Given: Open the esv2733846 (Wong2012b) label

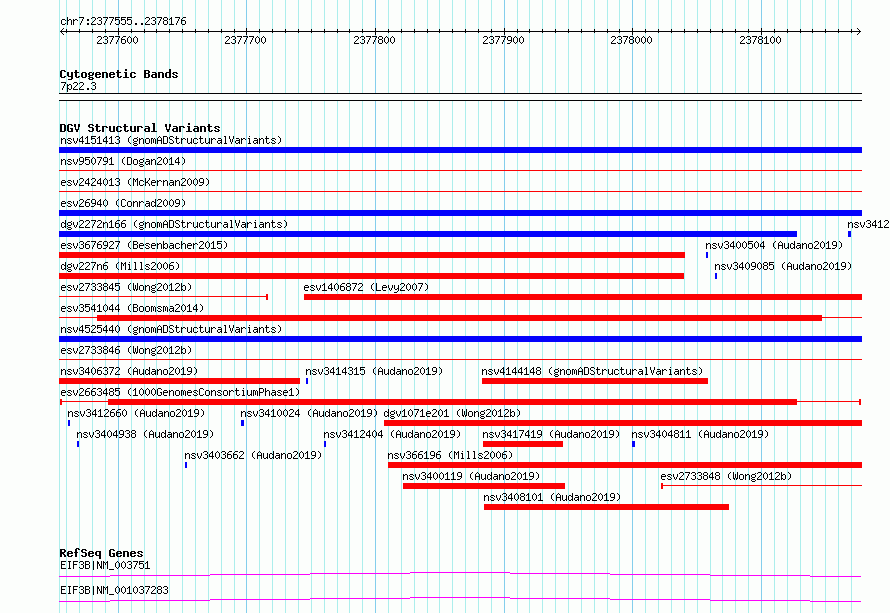Looking at the screenshot, I should pyautogui.click(x=126, y=350).
